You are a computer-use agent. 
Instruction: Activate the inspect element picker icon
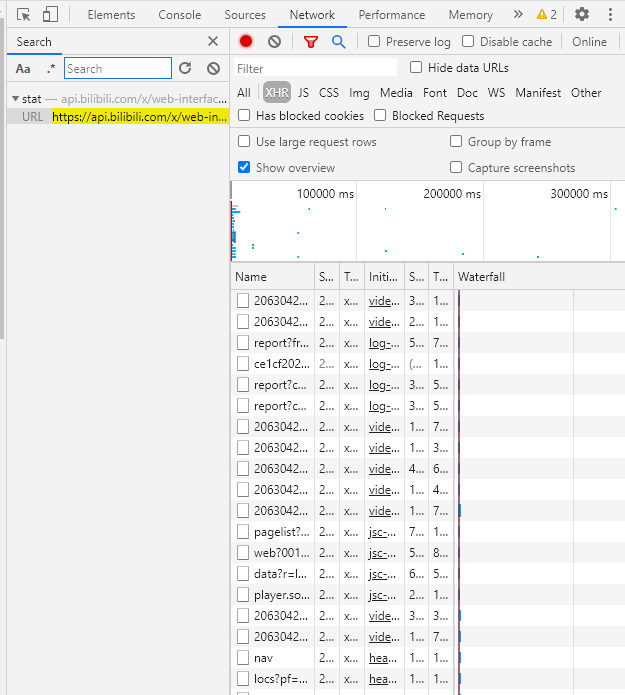pos(23,15)
